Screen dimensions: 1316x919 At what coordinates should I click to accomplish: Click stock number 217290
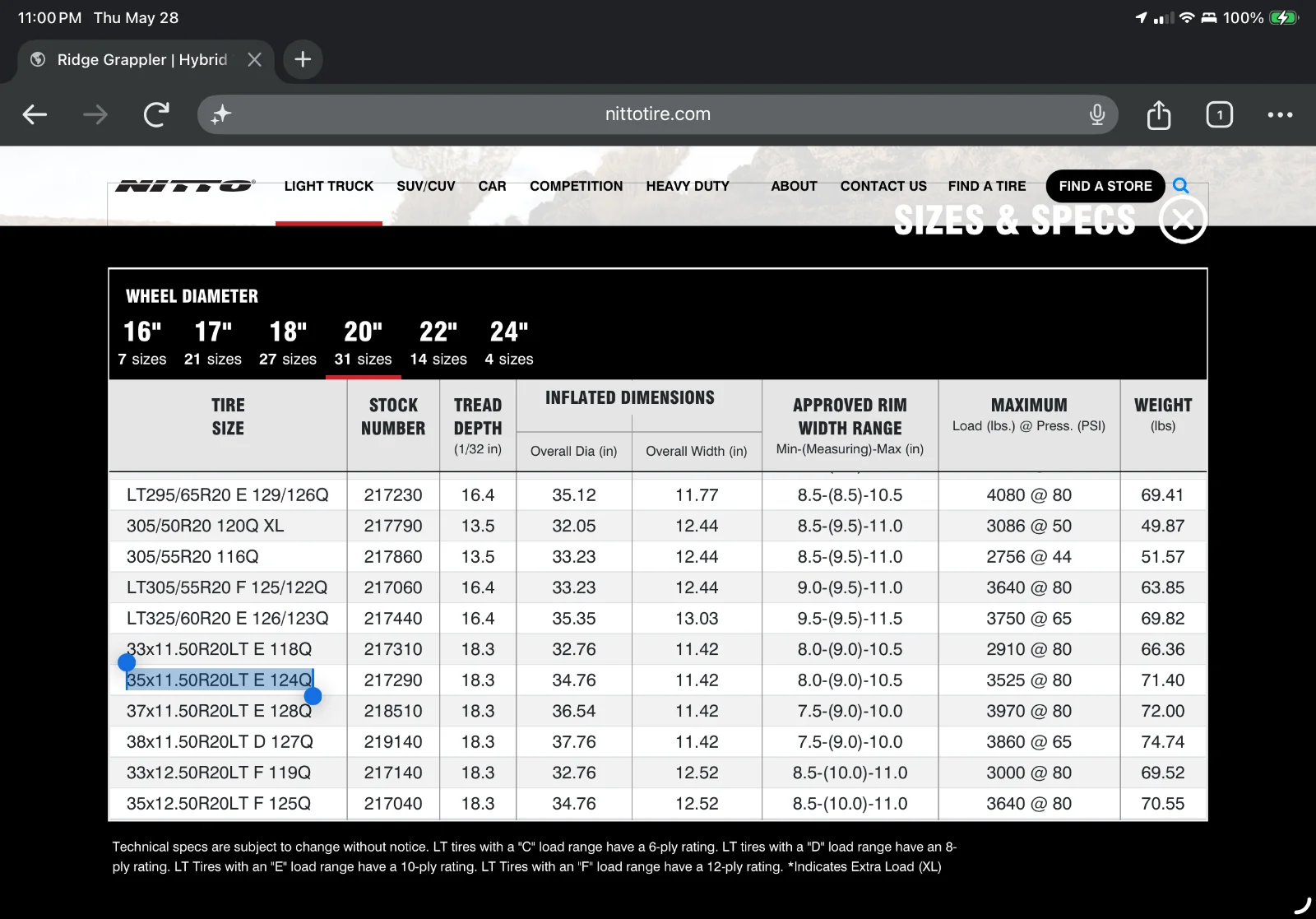[393, 680]
